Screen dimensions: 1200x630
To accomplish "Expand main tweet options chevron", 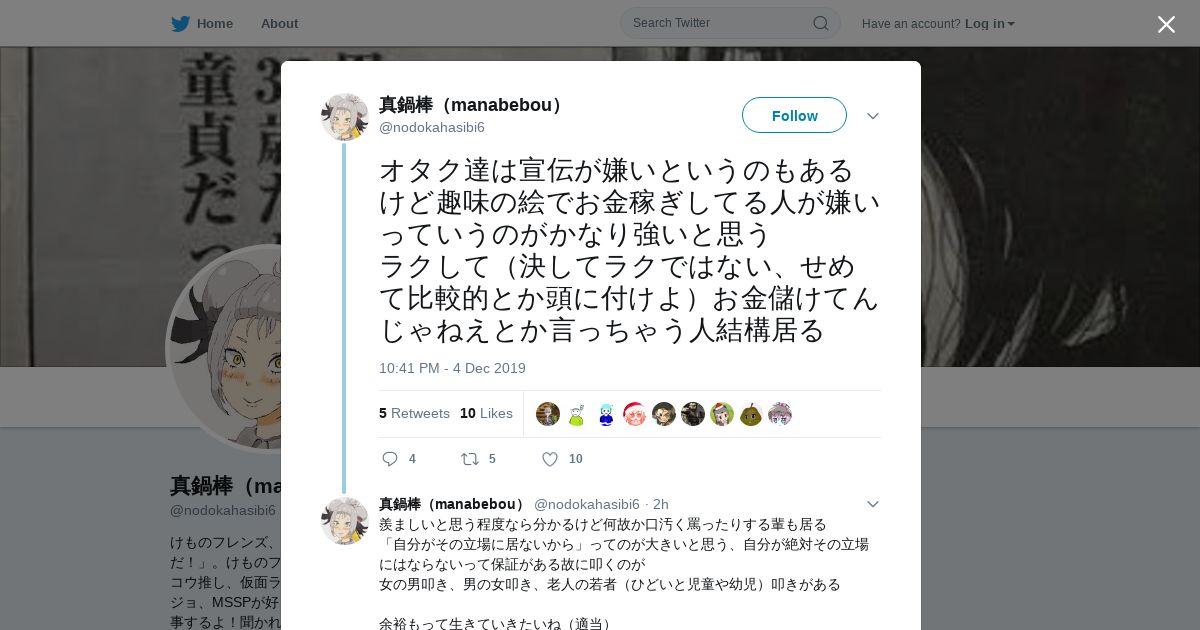I will [873, 116].
